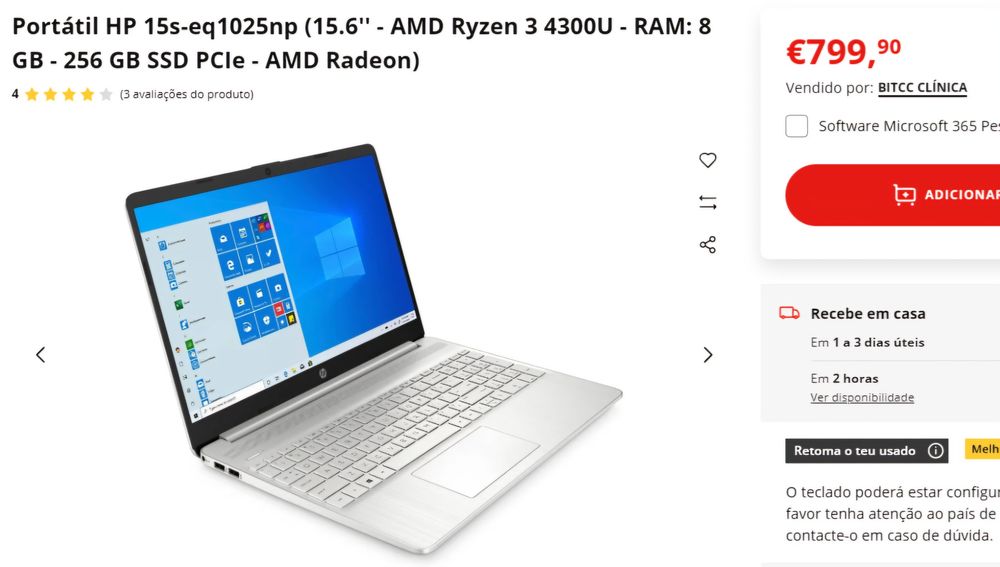Click the compare products arrows icon
1000x567 pixels.
pos(707,202)
